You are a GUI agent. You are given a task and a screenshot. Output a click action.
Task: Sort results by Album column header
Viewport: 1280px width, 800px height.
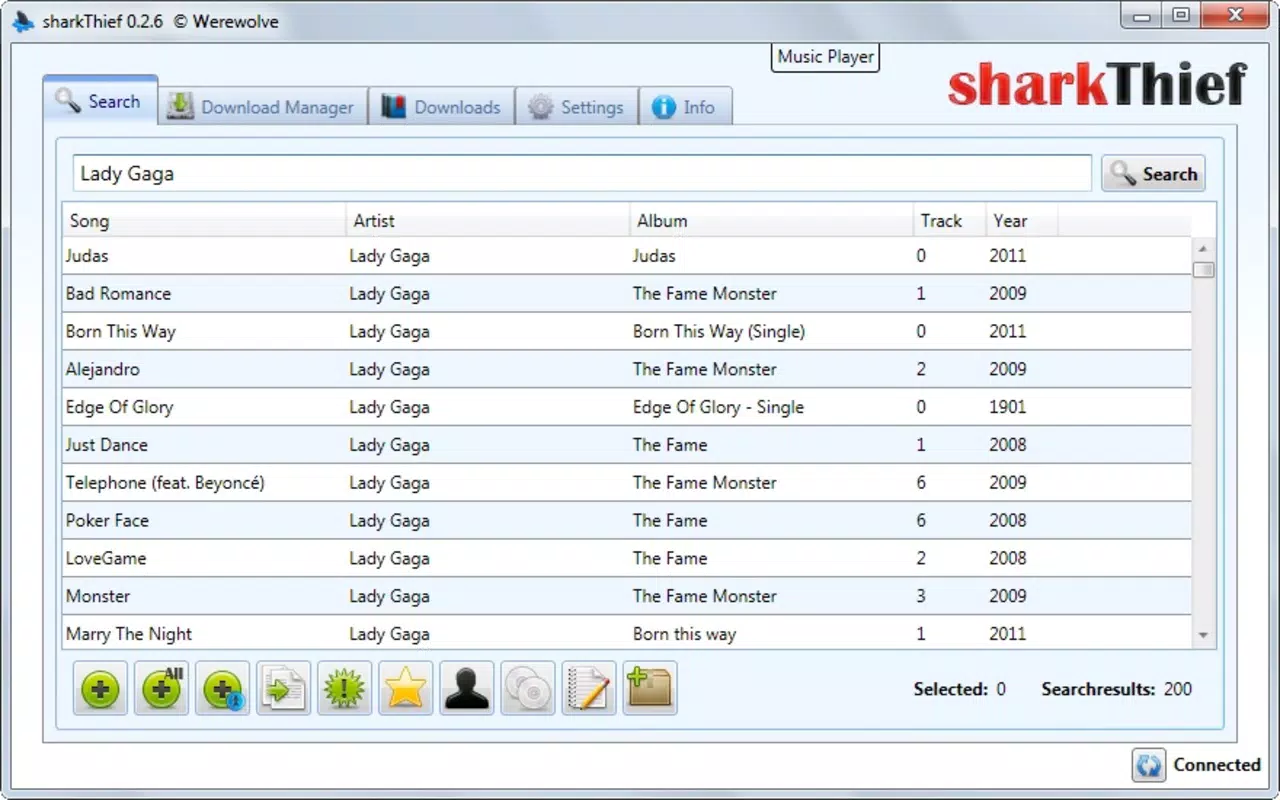[x=772, y=221]
